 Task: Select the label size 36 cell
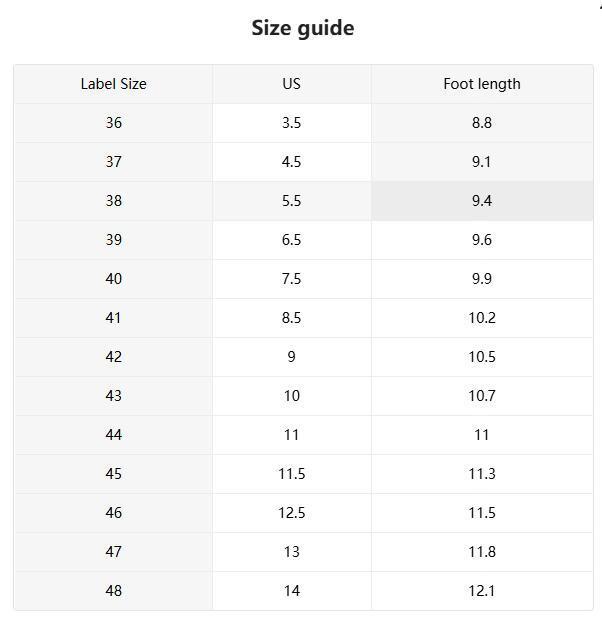click(113, 123)
